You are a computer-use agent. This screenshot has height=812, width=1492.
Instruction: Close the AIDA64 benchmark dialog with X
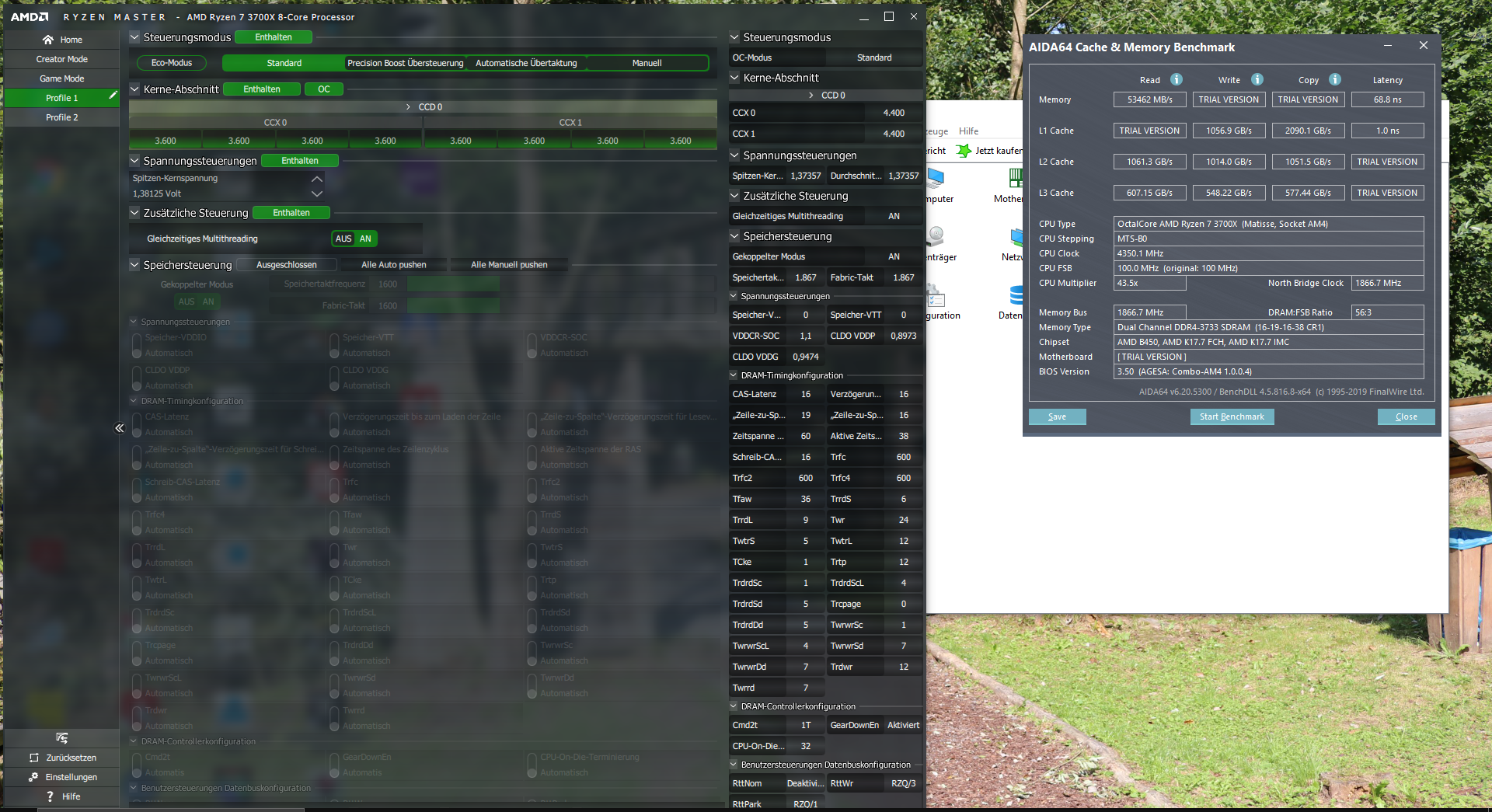(x=1423, y=46)
